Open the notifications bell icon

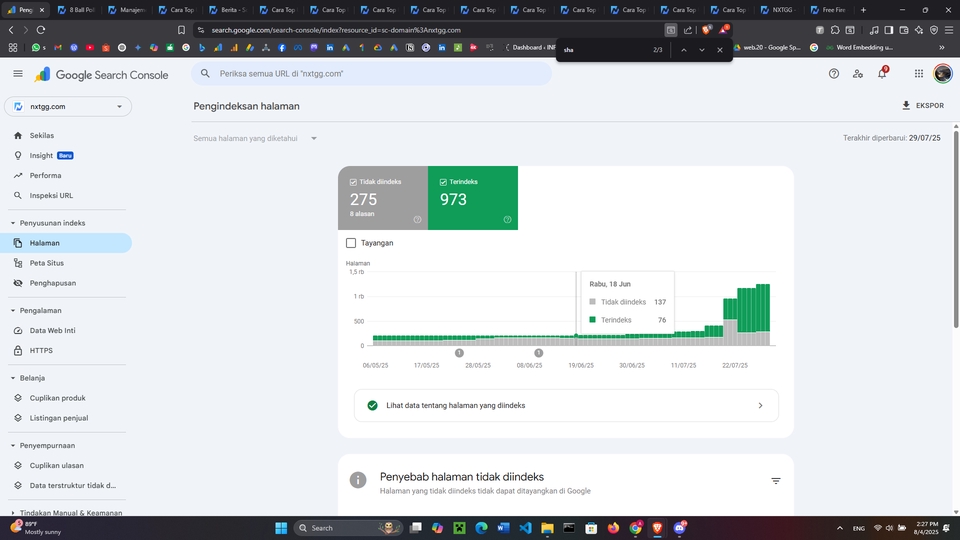coord(882,74)
